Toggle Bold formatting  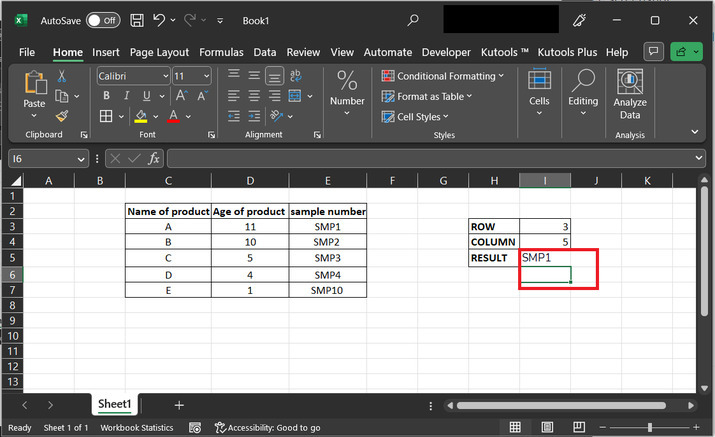tap(105, 96)
